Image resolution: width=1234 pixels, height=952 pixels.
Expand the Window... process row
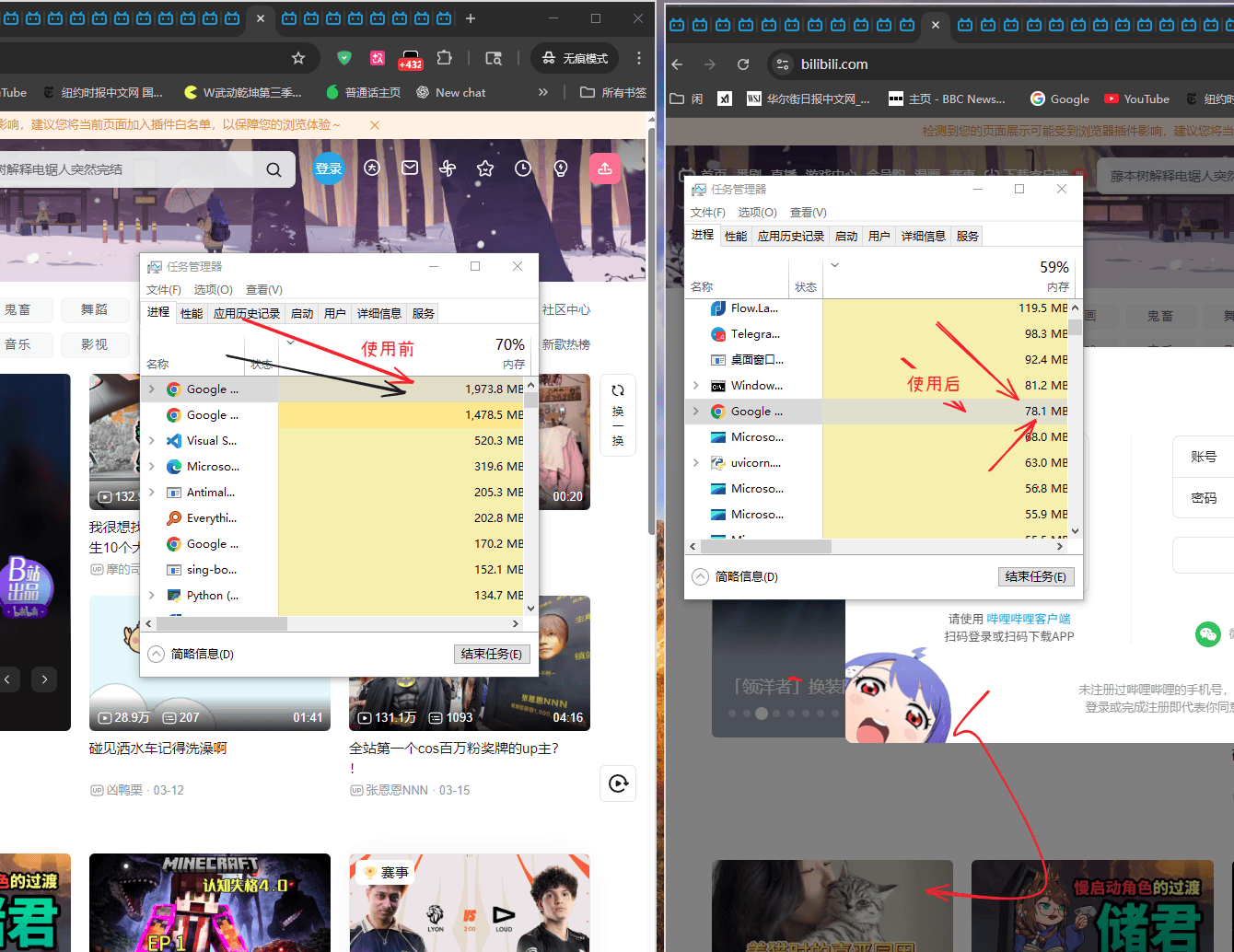click(696, 386)
